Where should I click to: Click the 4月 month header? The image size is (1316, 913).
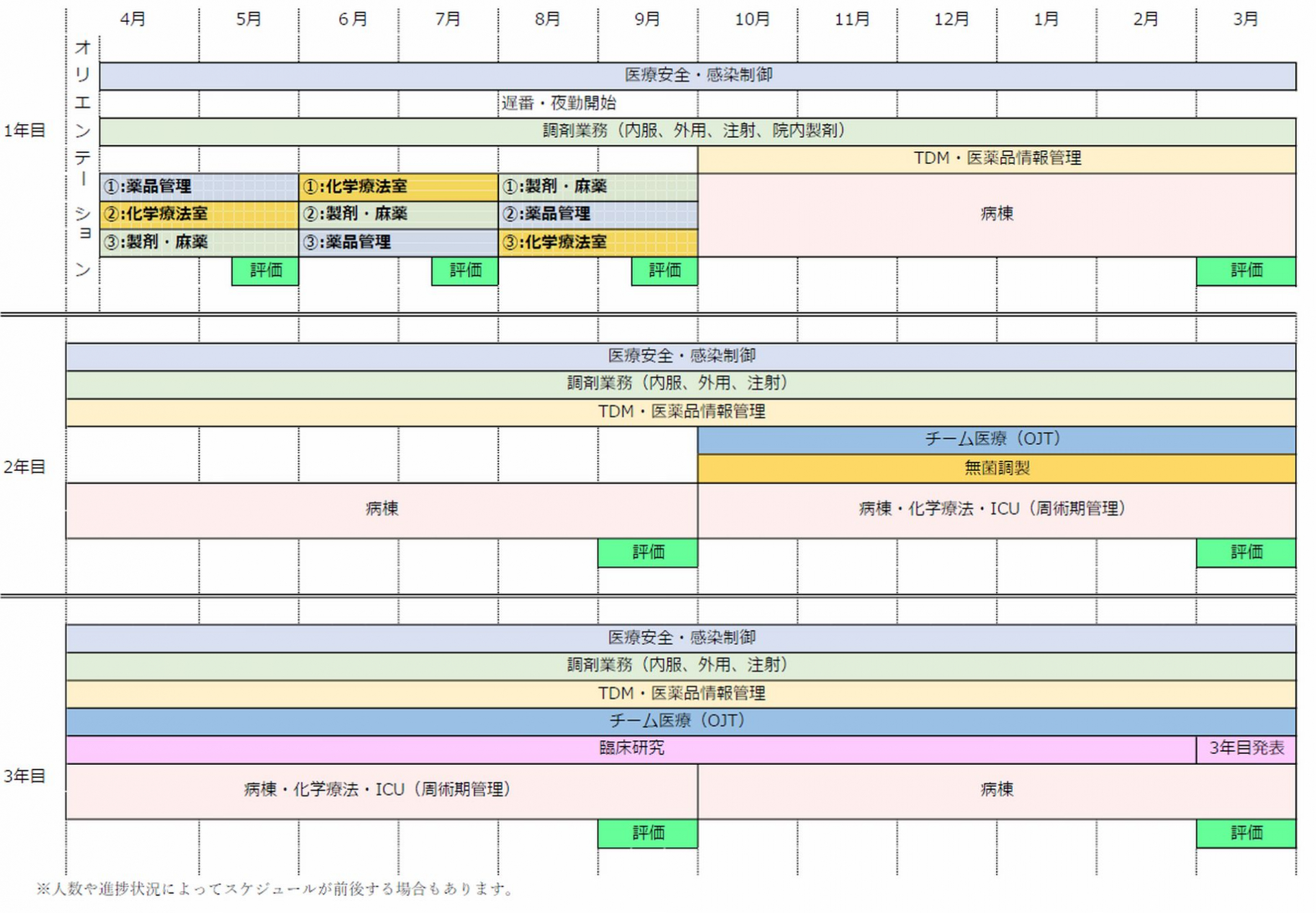133,19
